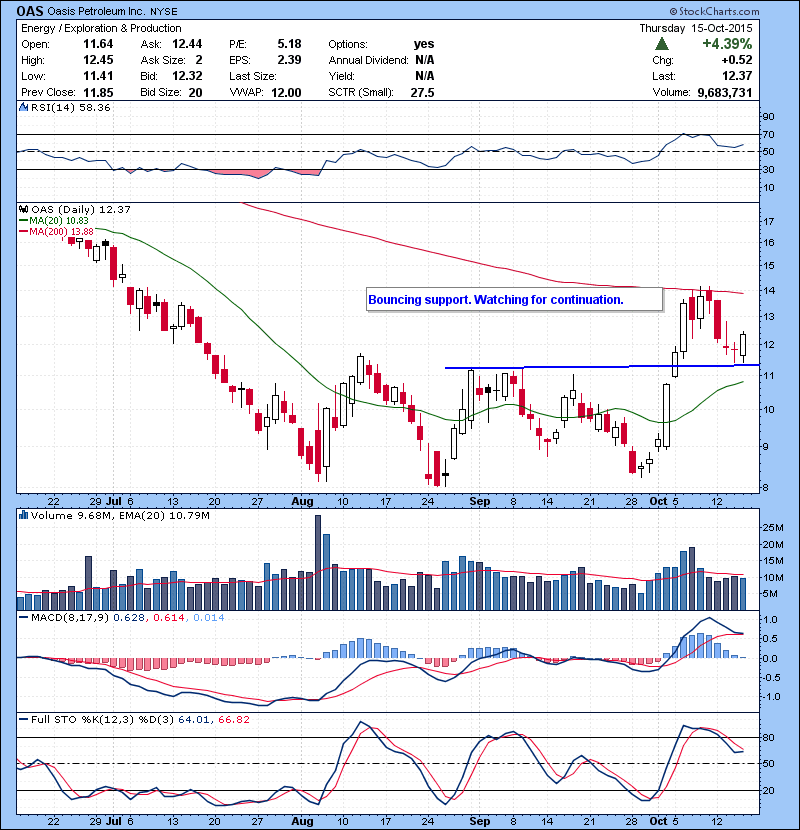Click the Volume bars icon
Image resolution: width=800 pixels, height=830 pixels.
23,515
